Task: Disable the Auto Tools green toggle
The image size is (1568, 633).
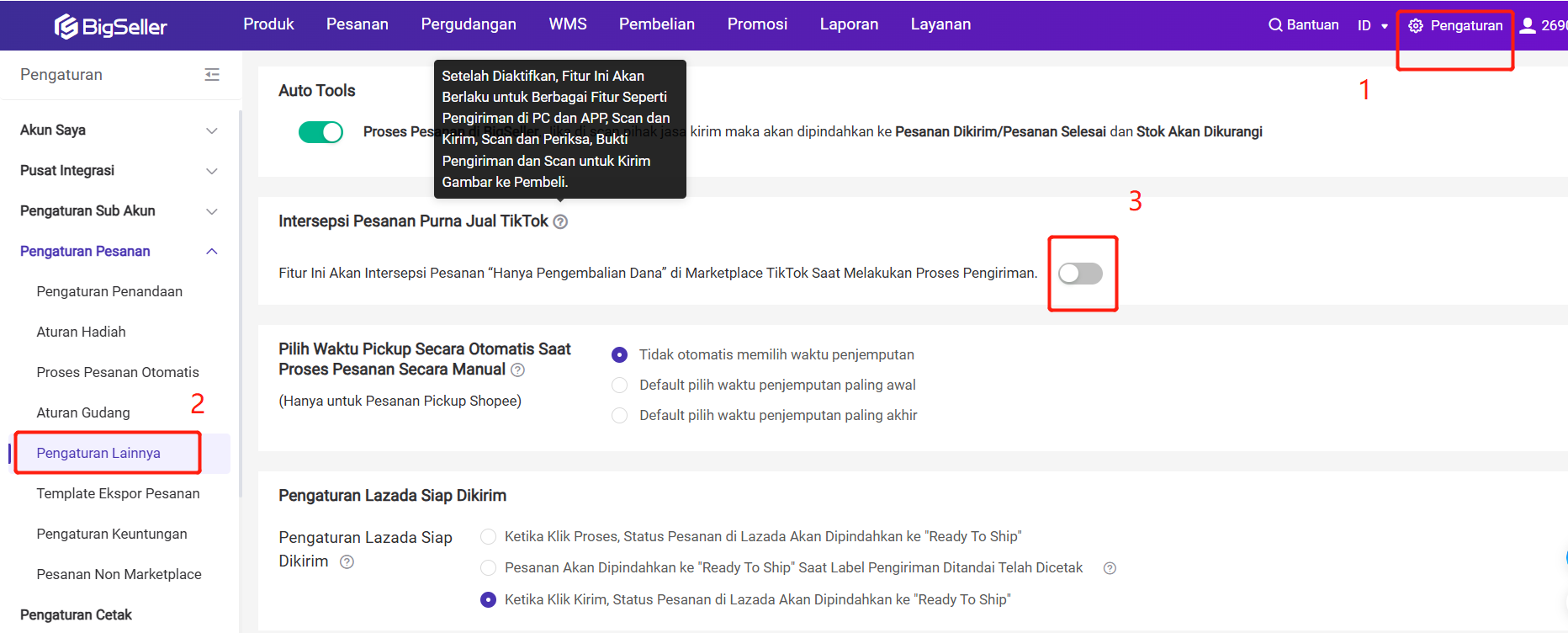Action: 320,132
